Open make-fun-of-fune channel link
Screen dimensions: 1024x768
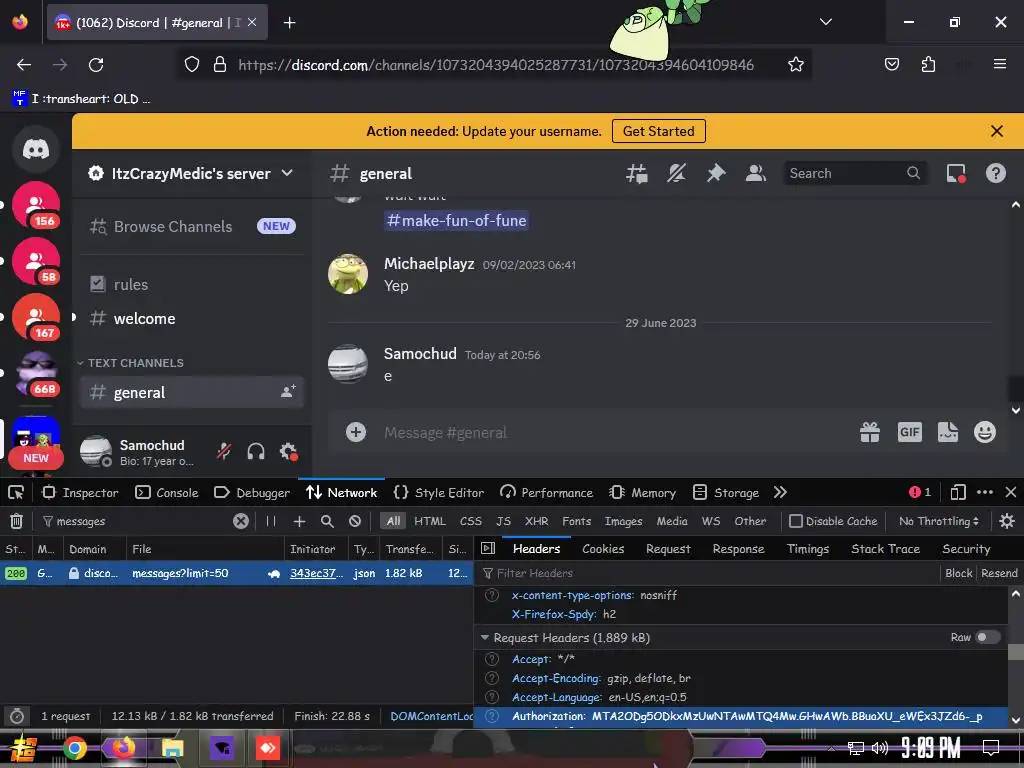456,221
